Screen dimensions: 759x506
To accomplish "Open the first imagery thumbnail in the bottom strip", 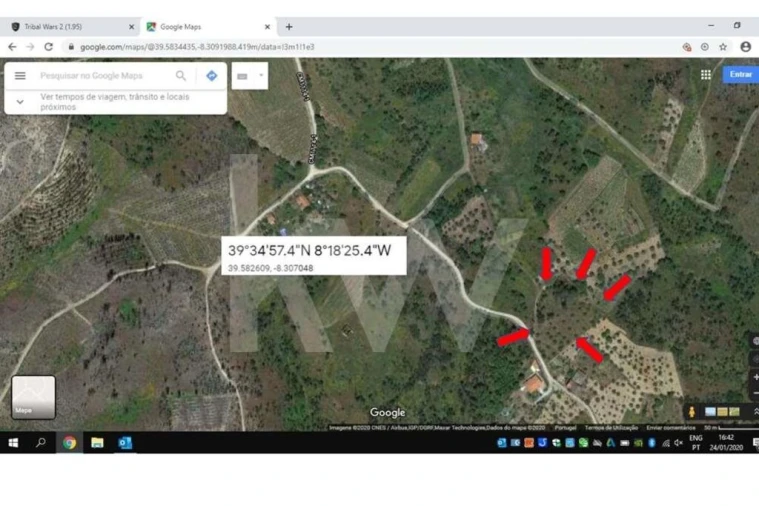I will click(710, 412).
